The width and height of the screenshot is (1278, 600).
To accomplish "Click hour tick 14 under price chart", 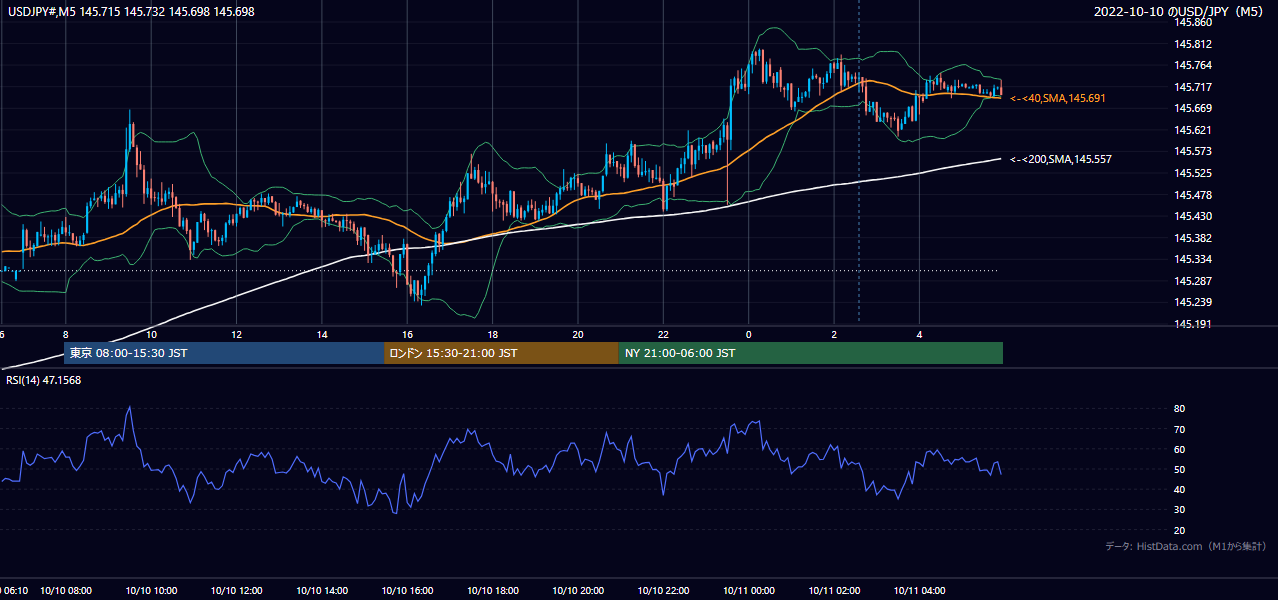I will coord(322,335).
